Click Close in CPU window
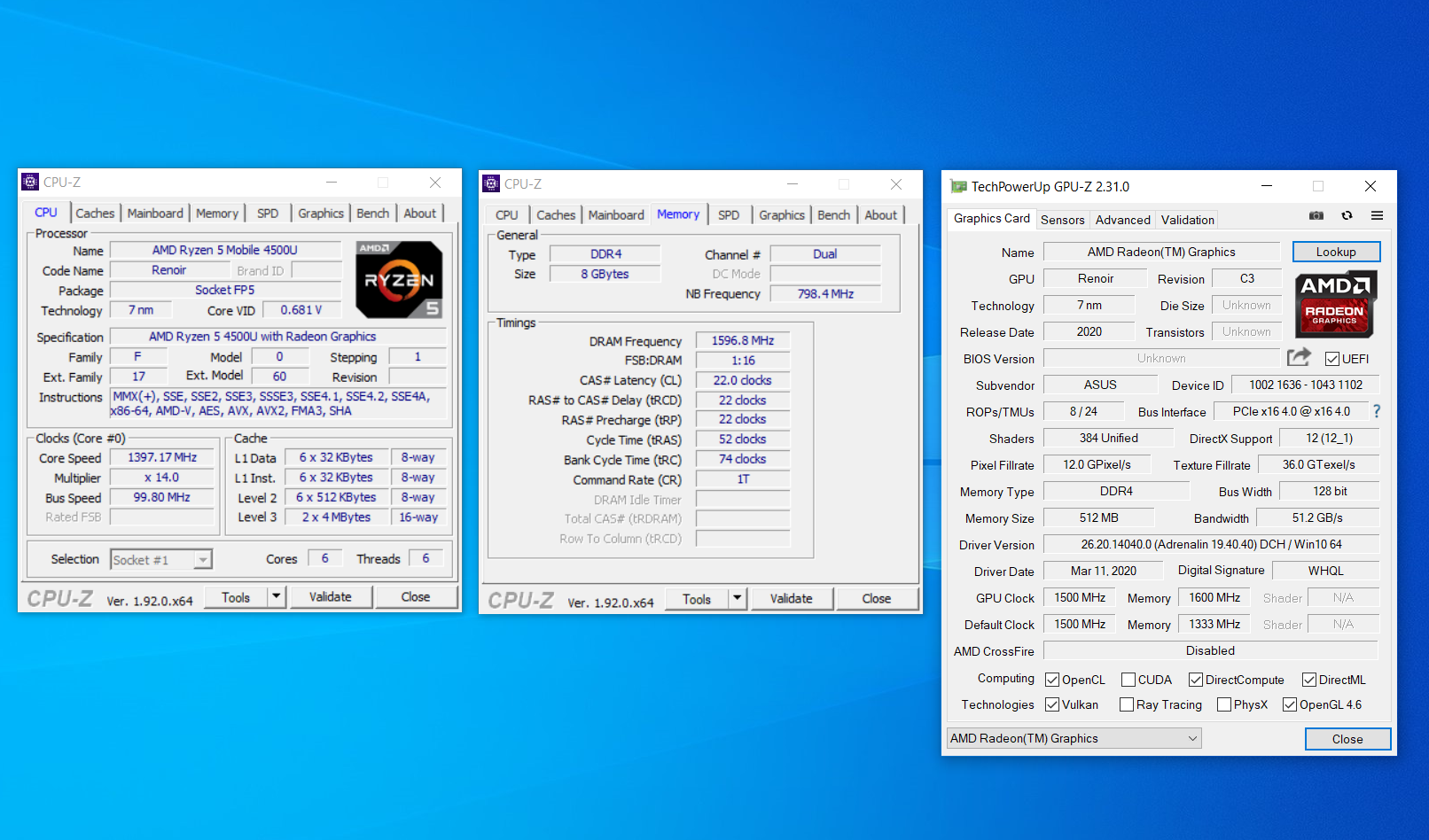Image resolution: width=1429 pixels, height=840 pixels. pos(416,596)
